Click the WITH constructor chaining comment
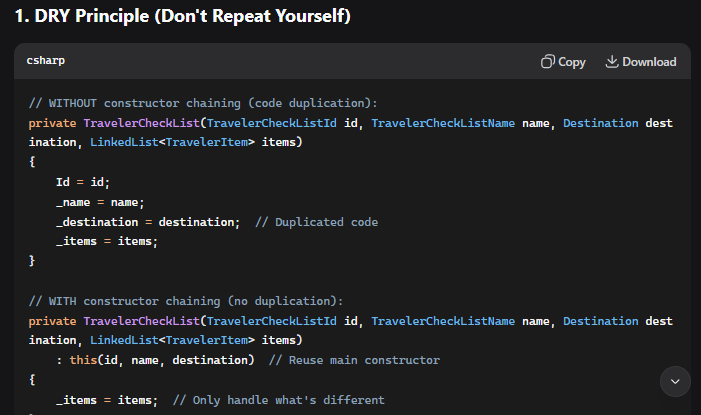This screenshot has width=701, height=415. click(185, 301)
